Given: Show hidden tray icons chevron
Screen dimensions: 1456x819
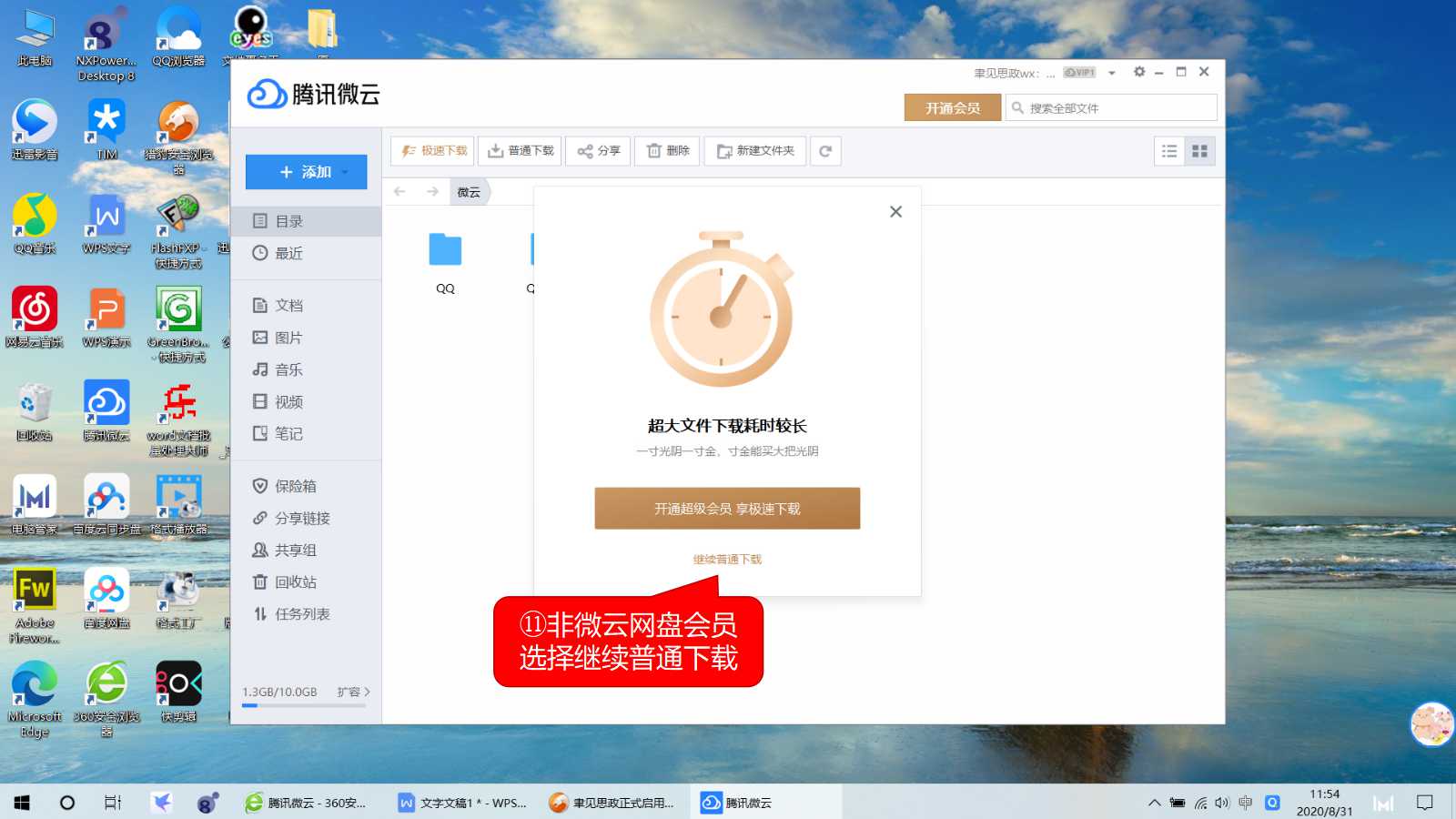Looking at the screenshot, I should (x=1154, y=803).
